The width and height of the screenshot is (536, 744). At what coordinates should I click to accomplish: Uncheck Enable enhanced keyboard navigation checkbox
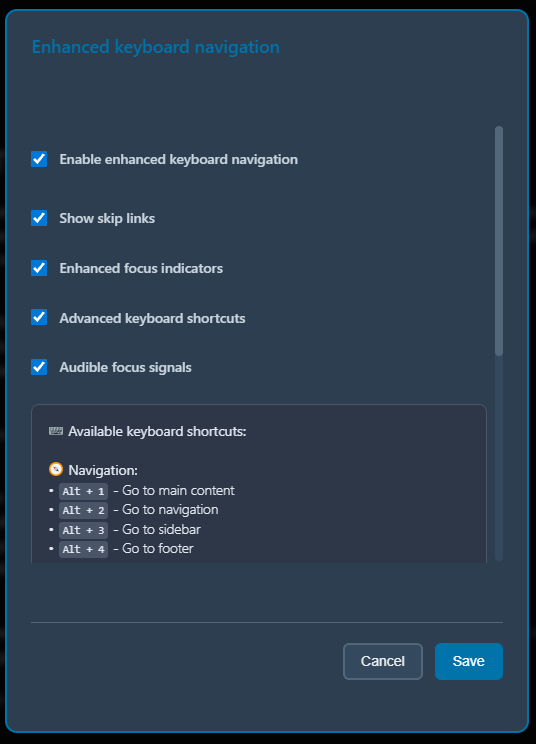tap(39, 159)
